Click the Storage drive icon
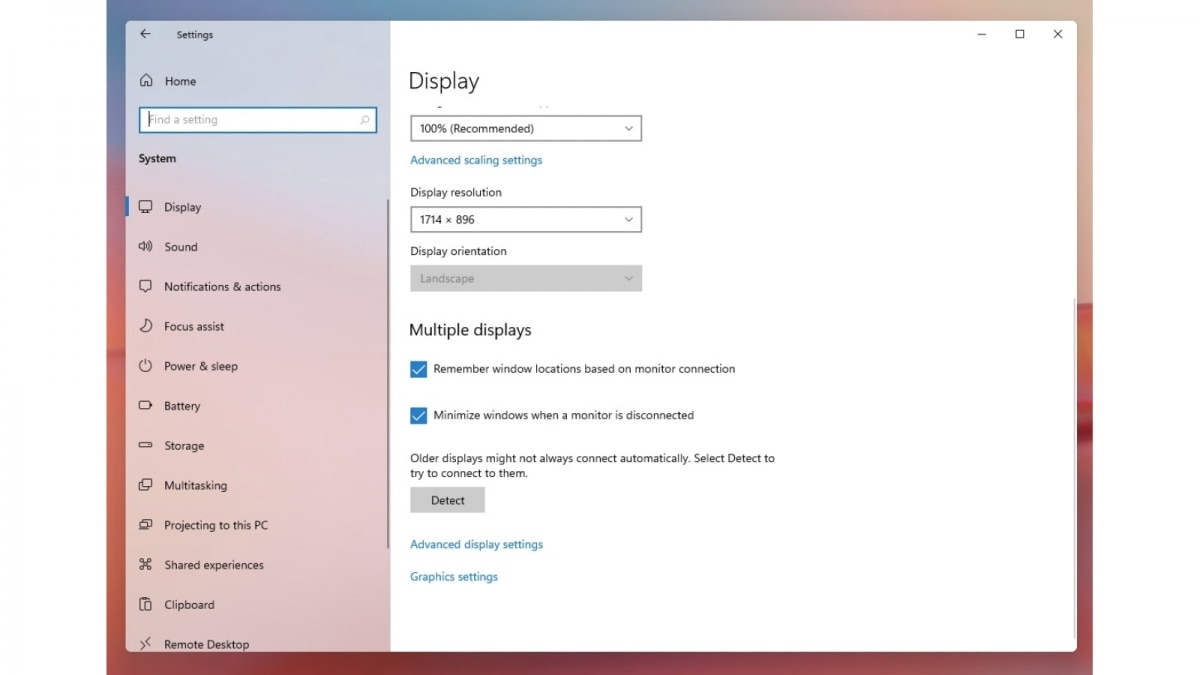Image resolution: width=1200 pixels, height=675 pixels. [x=146, y=446]
